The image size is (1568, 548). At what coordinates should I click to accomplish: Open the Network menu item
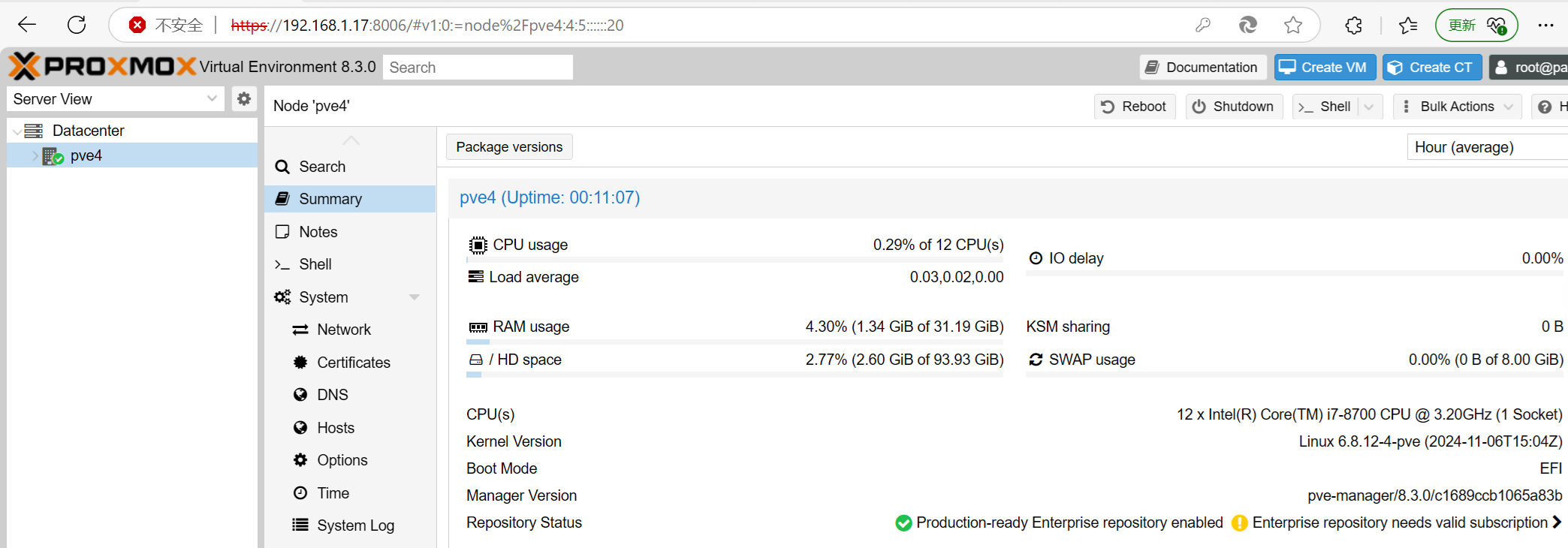[x=344, y=330]
